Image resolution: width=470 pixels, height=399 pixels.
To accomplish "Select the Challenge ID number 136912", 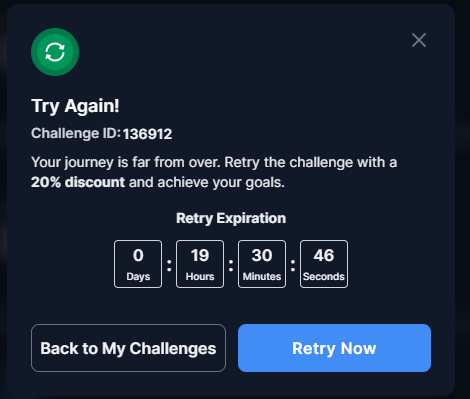I will [x=147, y=134].
